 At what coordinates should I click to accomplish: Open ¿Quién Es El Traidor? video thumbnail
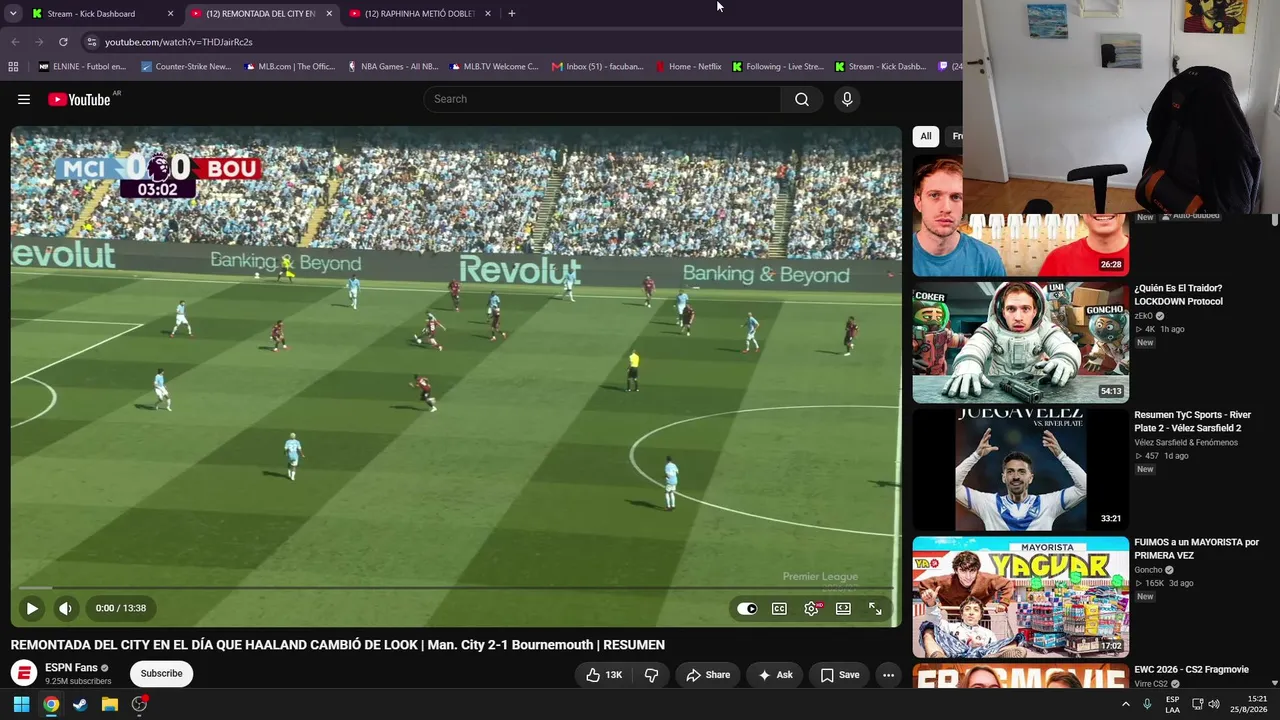[1020, 343]
